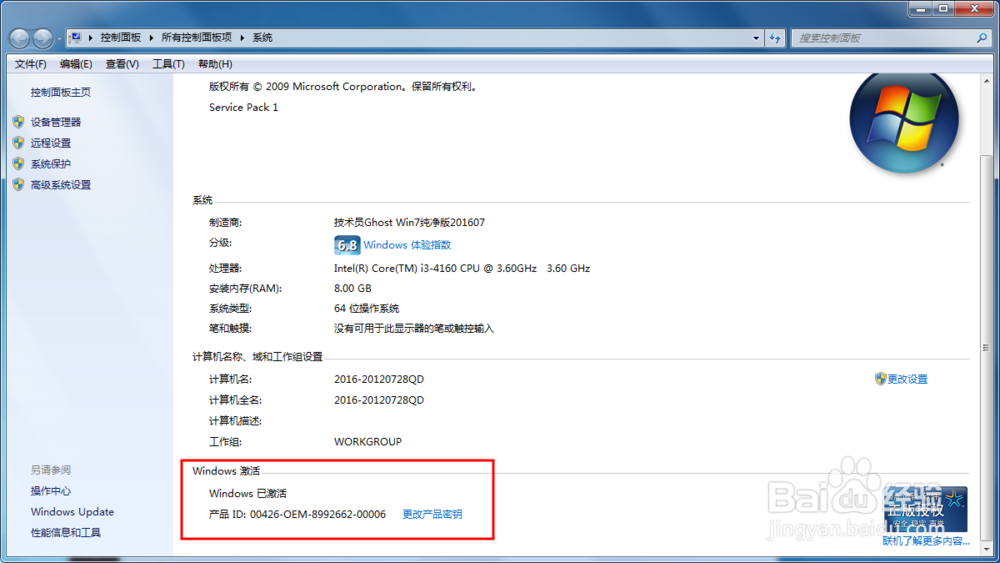Viewport: 1000px width, 563px height.
Task: Click the 系统 breadcrumb segment
Action: (x=262, y=38)
